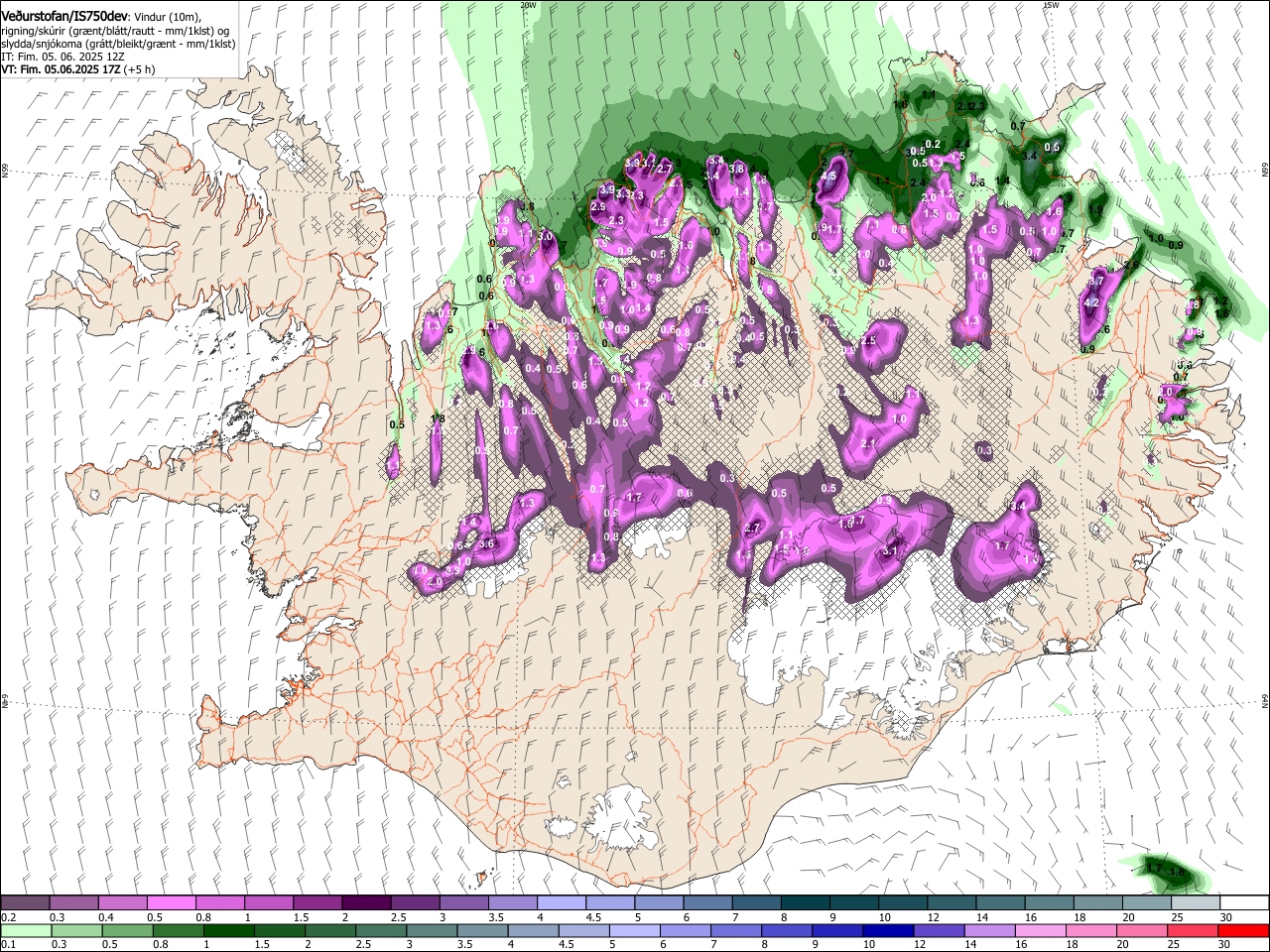Pick the bright pink snow swatch 0.5 to 0.8
The width and height of the screenshot is (1270, 952).
tap(171, 902)
